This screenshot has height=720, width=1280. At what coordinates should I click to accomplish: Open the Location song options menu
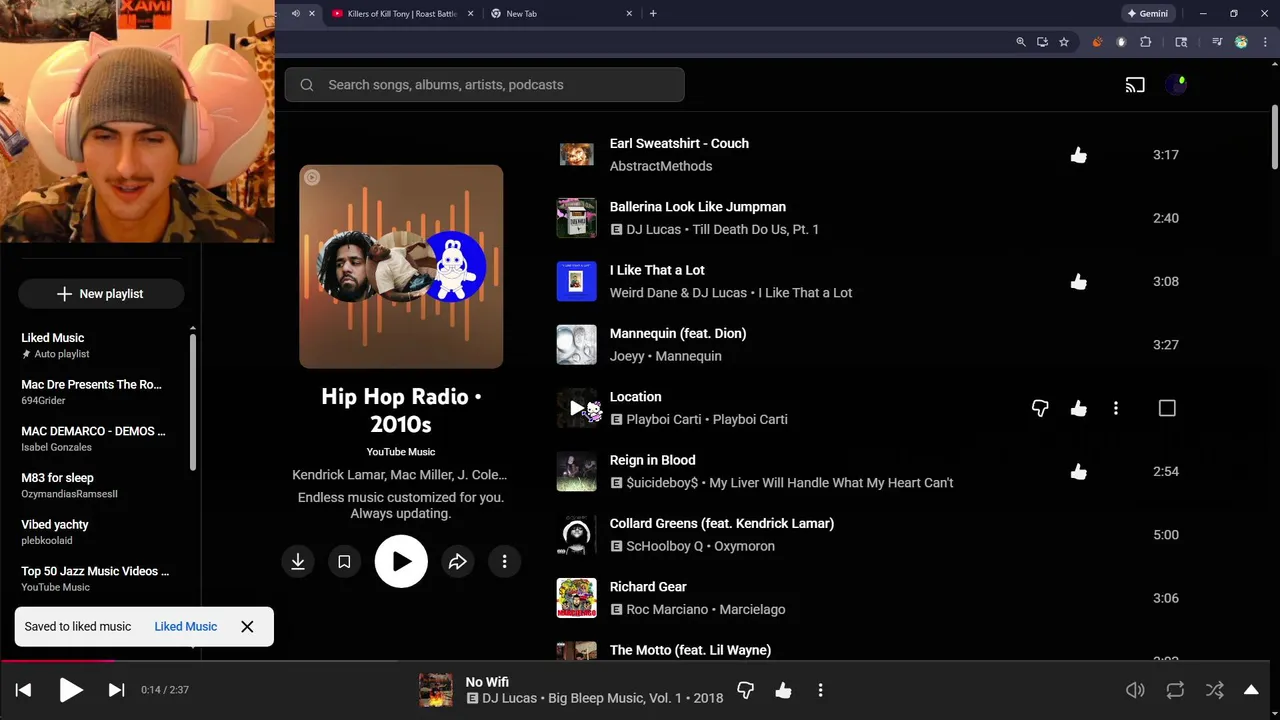(x=1116, y=408)
